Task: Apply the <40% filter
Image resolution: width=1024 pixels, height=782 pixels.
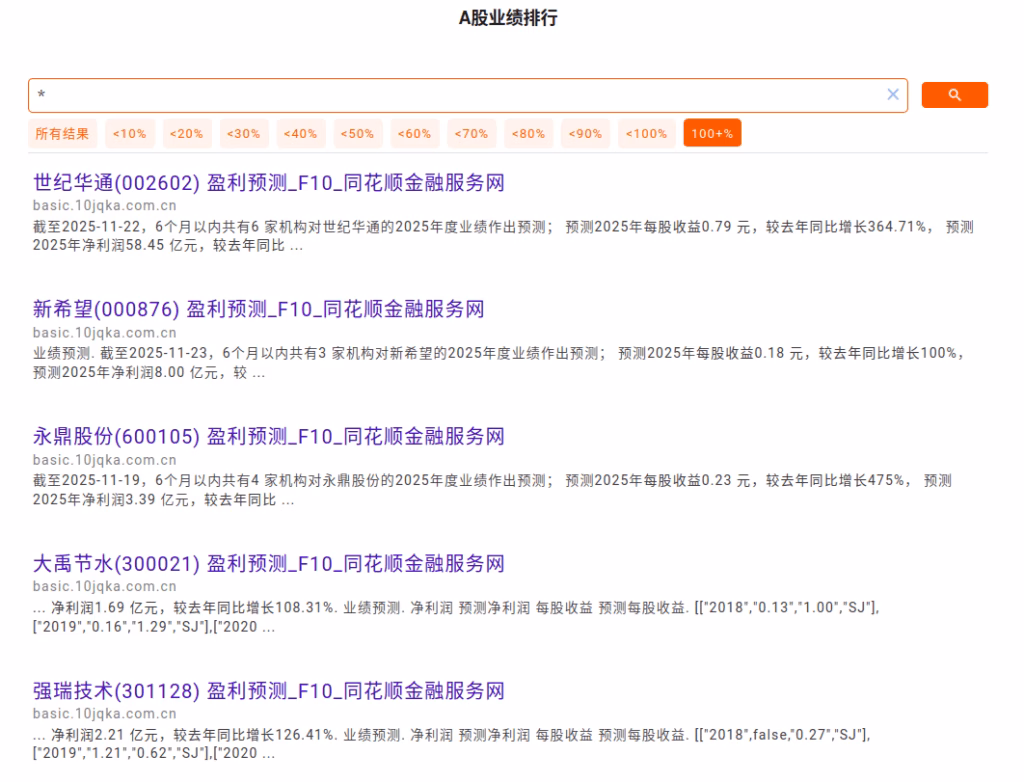Action: (300, 133)
